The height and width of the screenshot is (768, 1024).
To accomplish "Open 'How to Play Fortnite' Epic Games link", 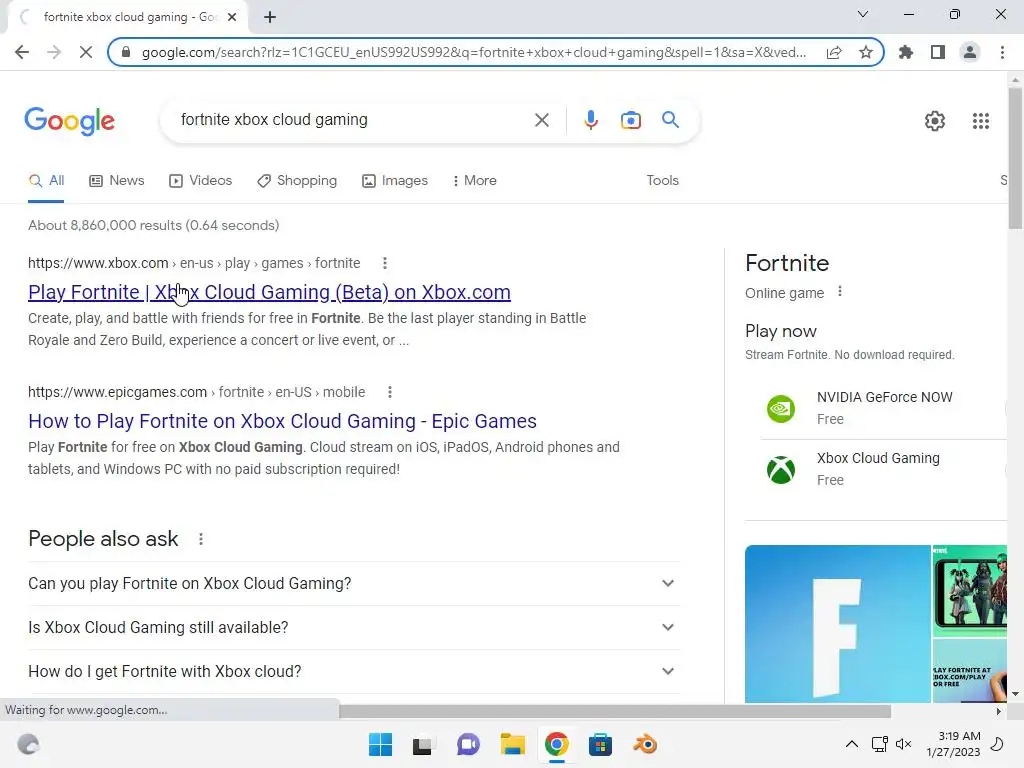I will click(x=282, y=421).
